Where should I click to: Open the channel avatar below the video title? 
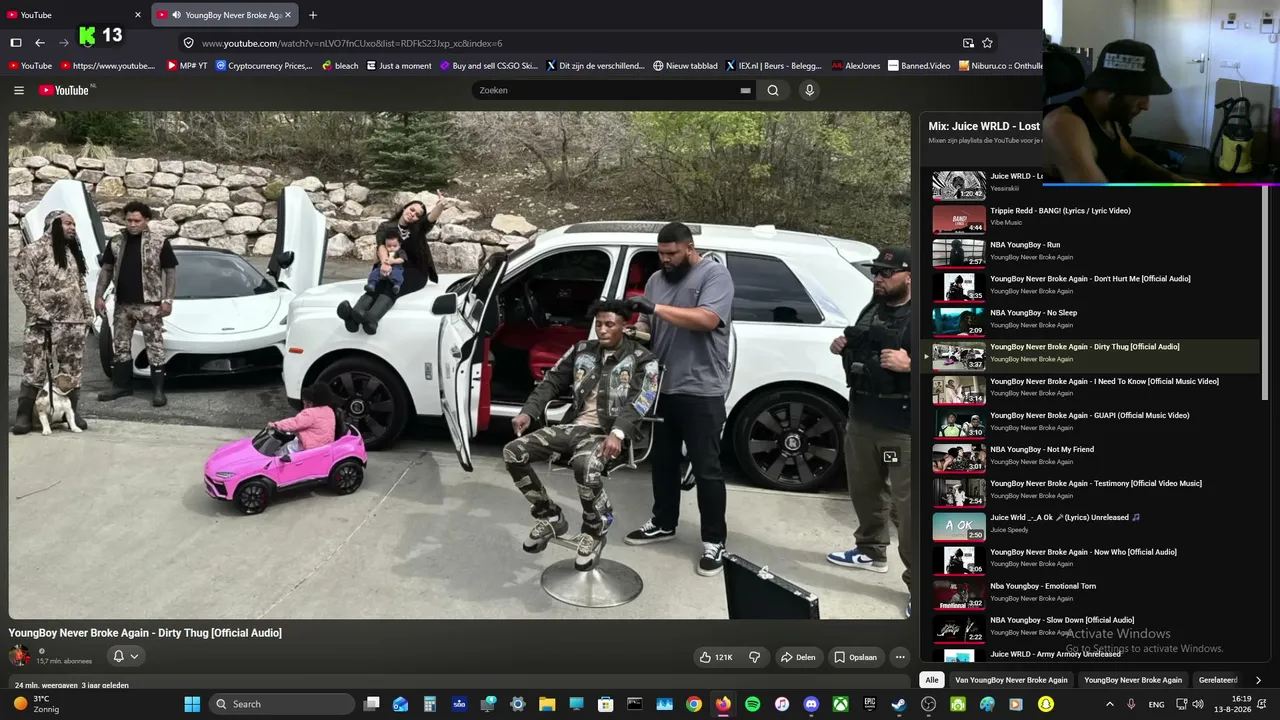point(19,656)
